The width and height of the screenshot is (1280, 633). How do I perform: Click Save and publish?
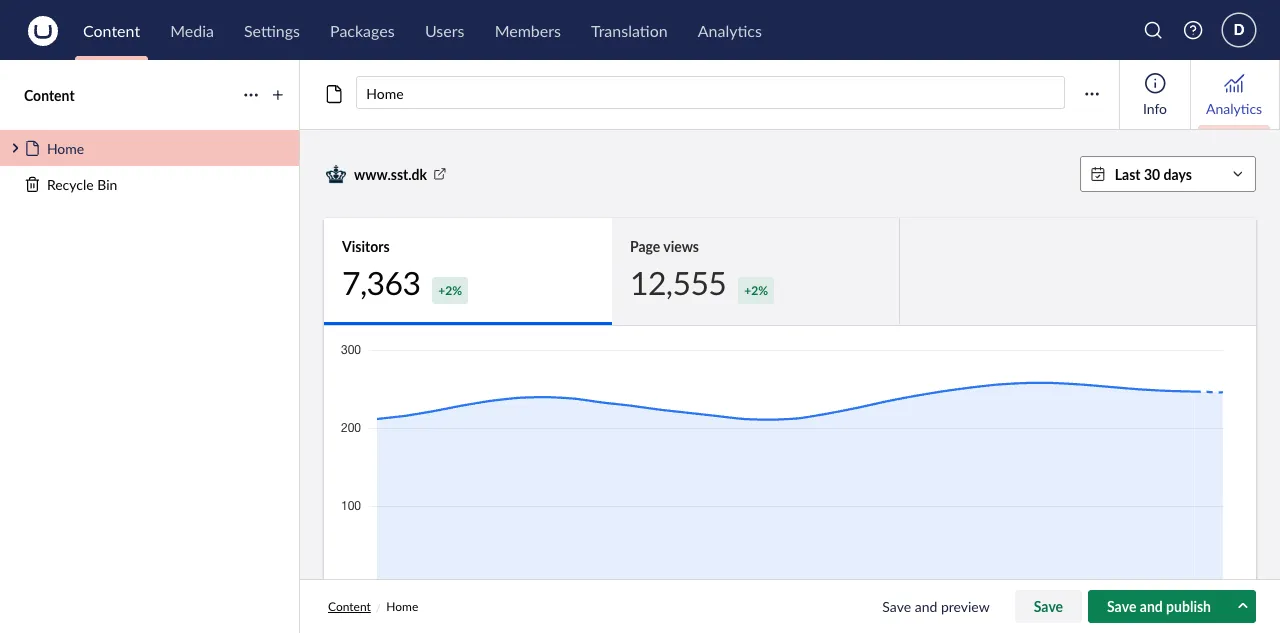[1159, 606]
